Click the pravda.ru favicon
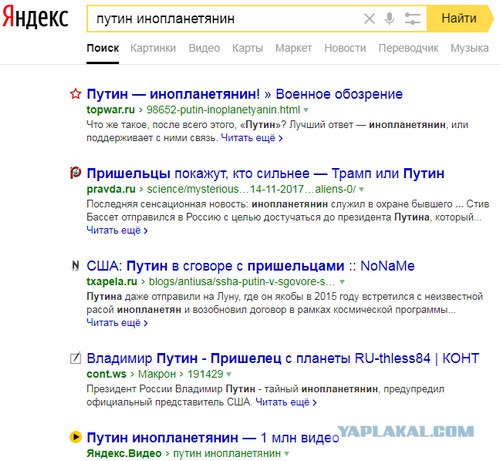 coord(76,173)
